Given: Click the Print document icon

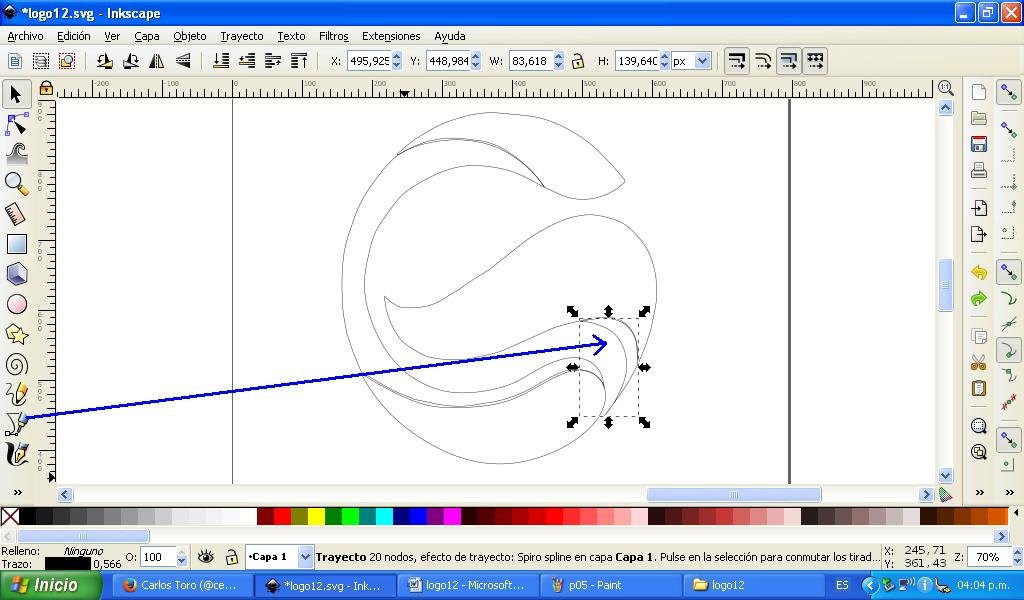Looking at the screenshot, I should 978,170.
